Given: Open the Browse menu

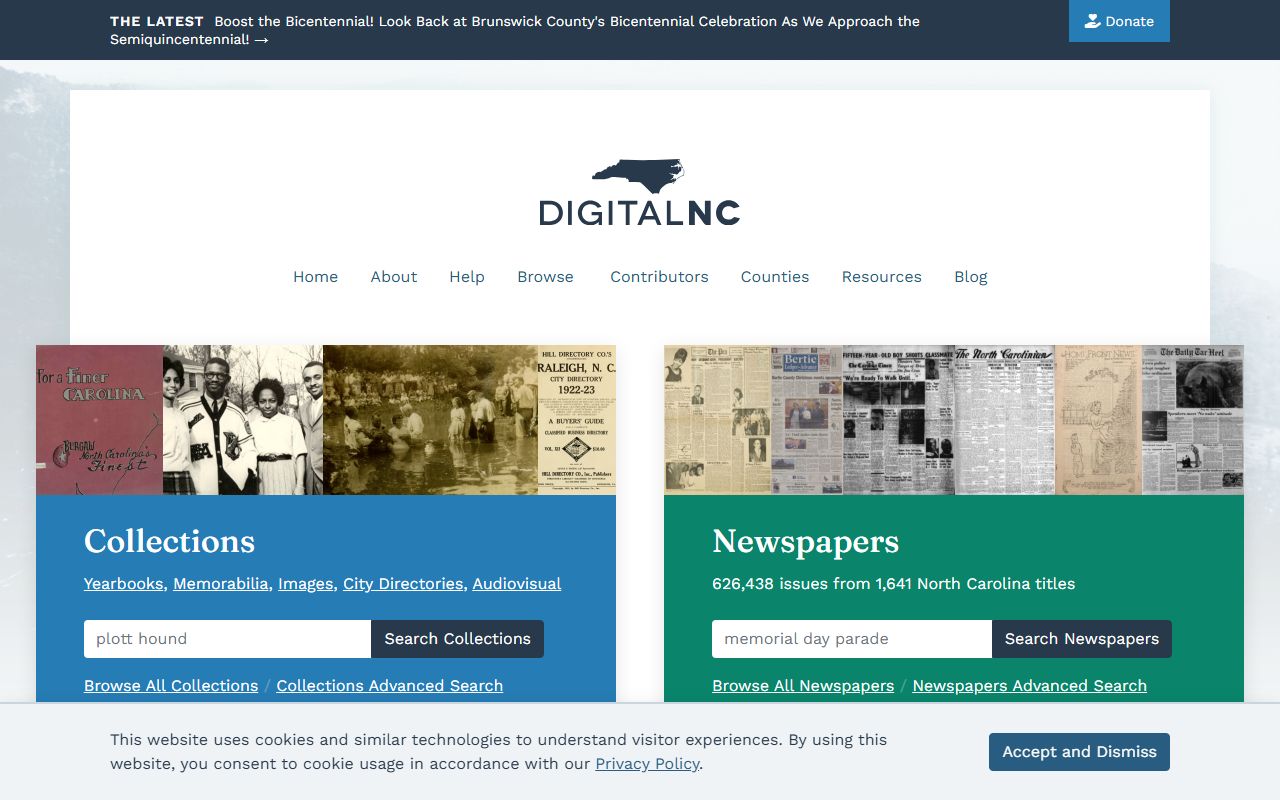Looking at the screenshot, I should click(x=545, y=277).
